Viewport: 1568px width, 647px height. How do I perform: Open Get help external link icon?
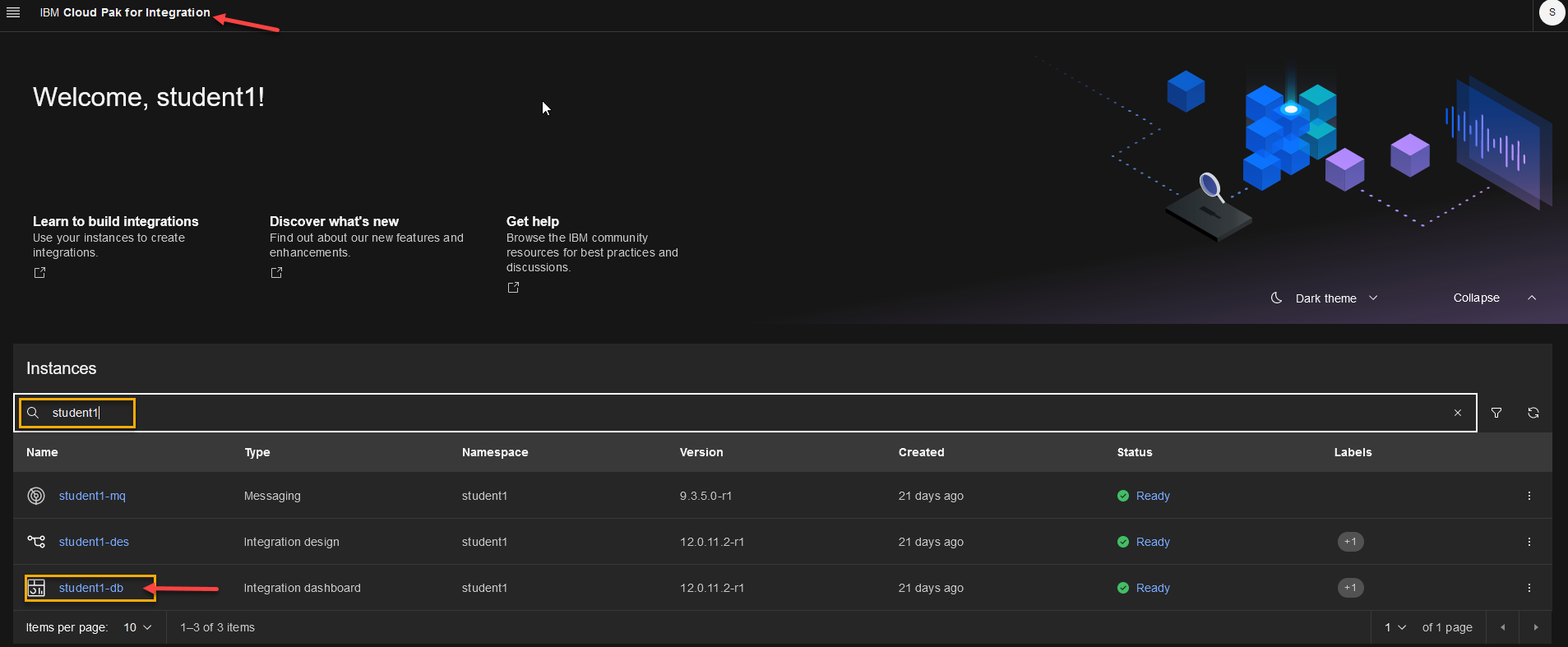(x=513, y=288)
